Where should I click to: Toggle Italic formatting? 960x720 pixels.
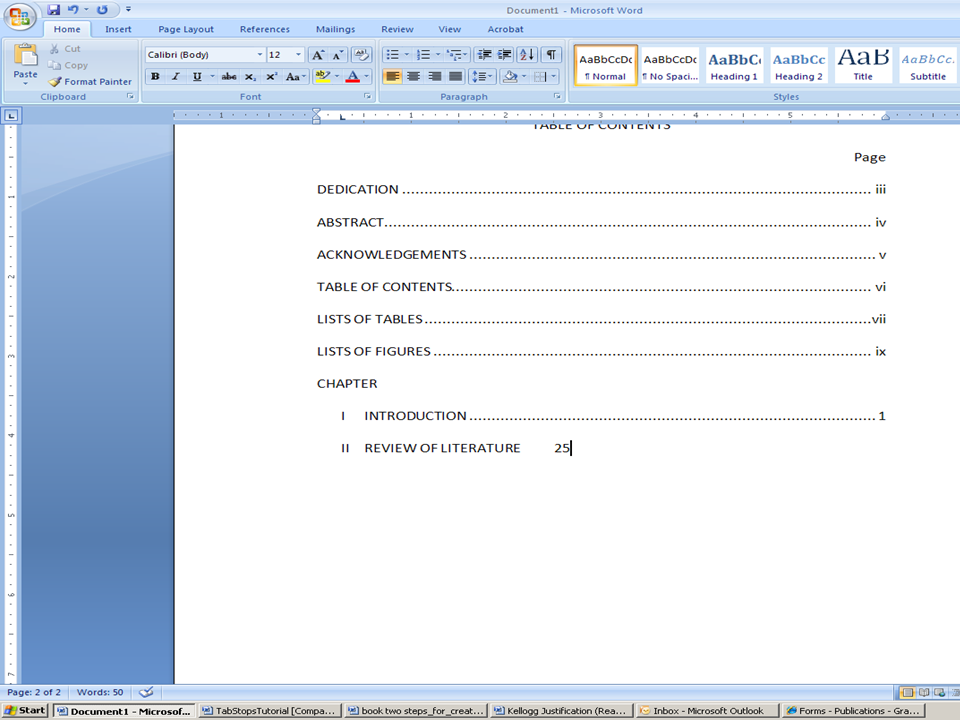pyautogui.click(x=176, y=77)
